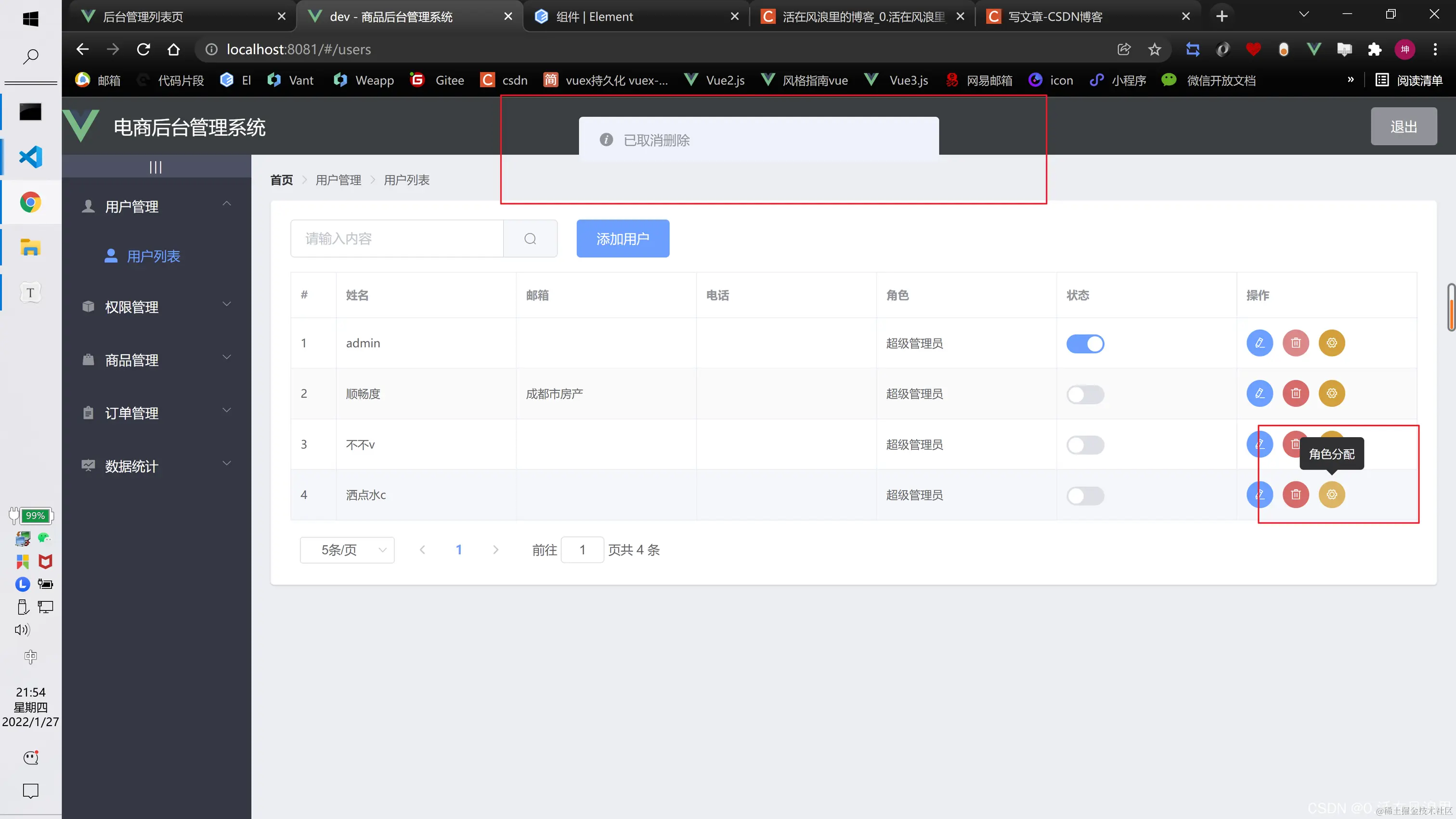Enable the status switch for 顺畅度
Screen dimensions: 1456x819
tap(1085, 394)
